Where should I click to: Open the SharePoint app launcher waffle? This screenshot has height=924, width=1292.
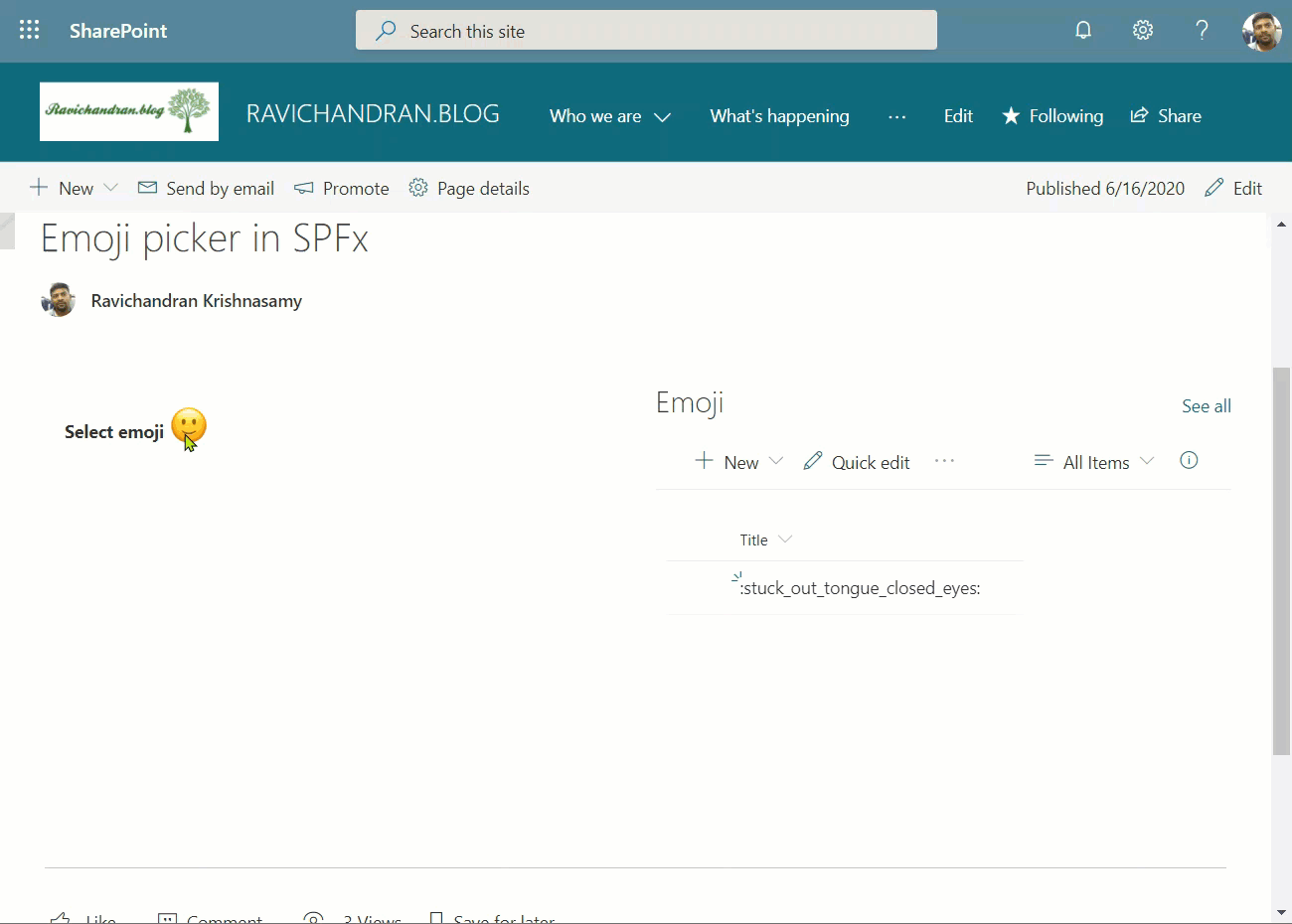30,31
